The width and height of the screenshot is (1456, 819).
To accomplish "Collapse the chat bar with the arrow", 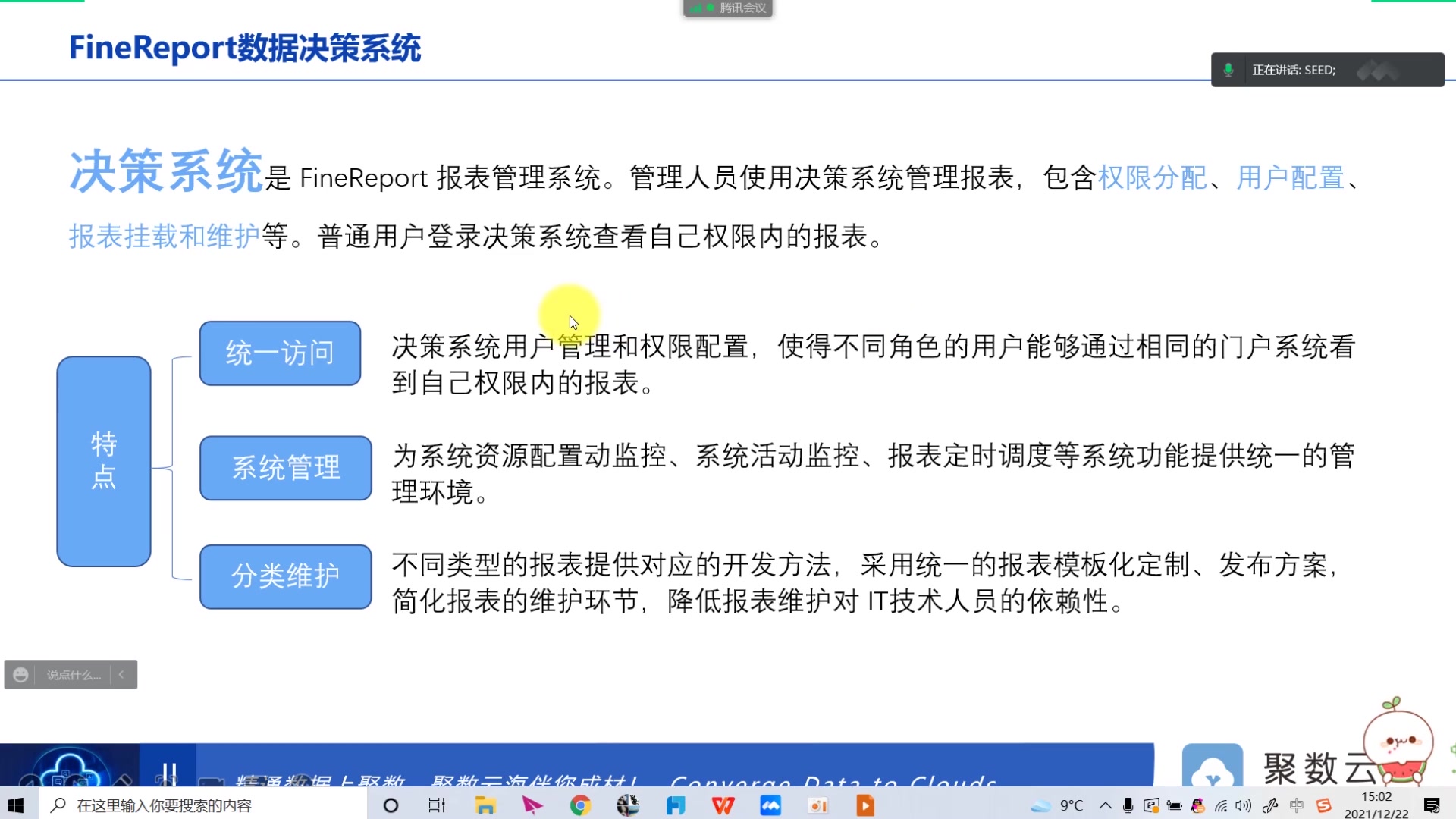I will tap(121, 674).
